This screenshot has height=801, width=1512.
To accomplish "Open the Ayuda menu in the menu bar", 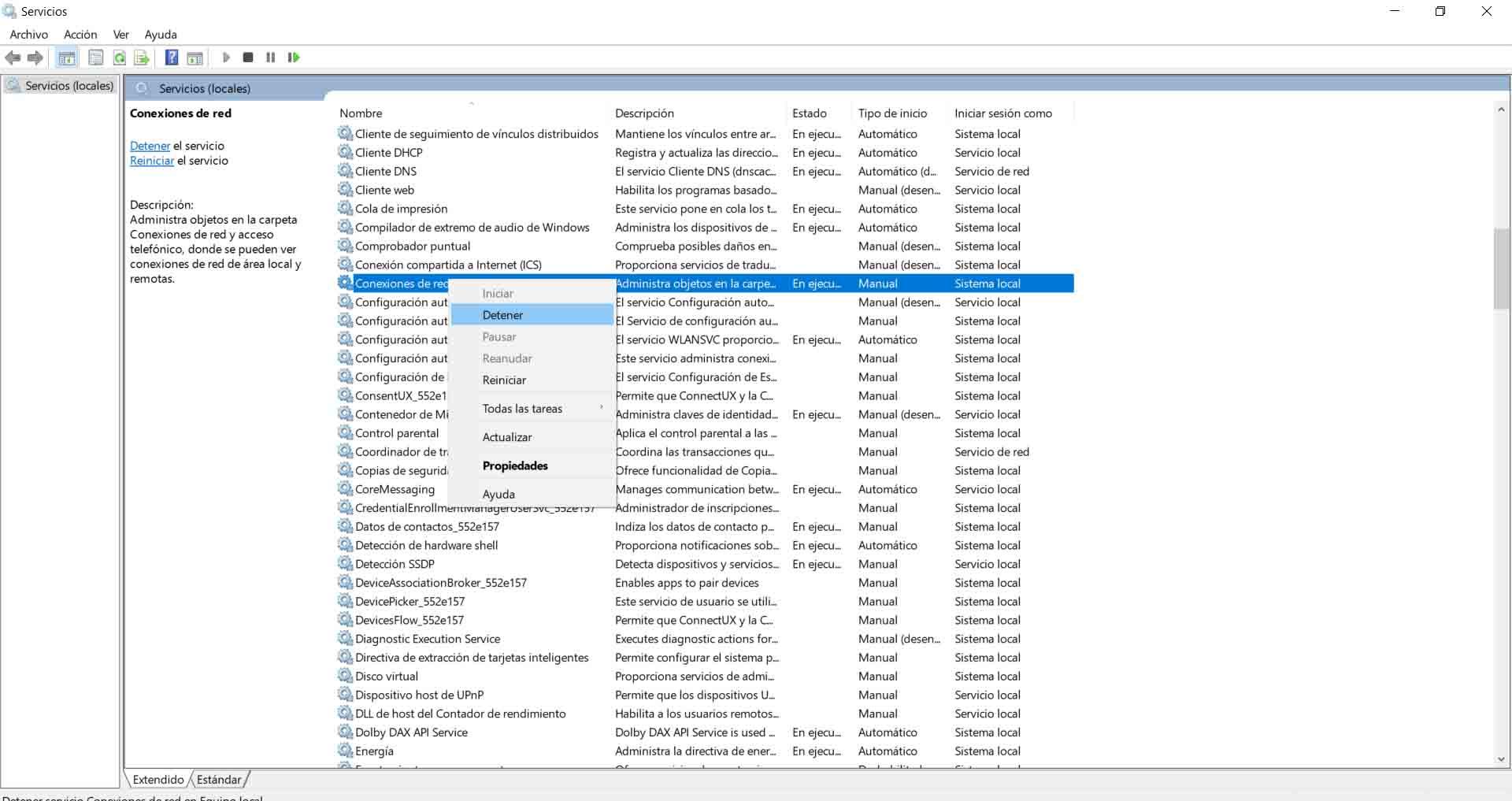I will pos(161,35).
